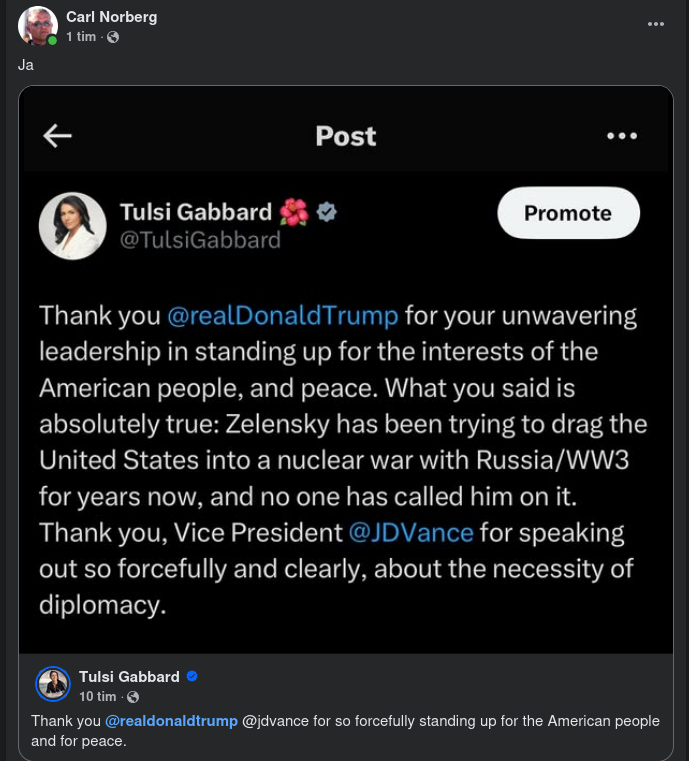Click the @realDonaldTrump mention in the tweet text
This screenshot has height=761, width=689.
[x=282, y=316]
